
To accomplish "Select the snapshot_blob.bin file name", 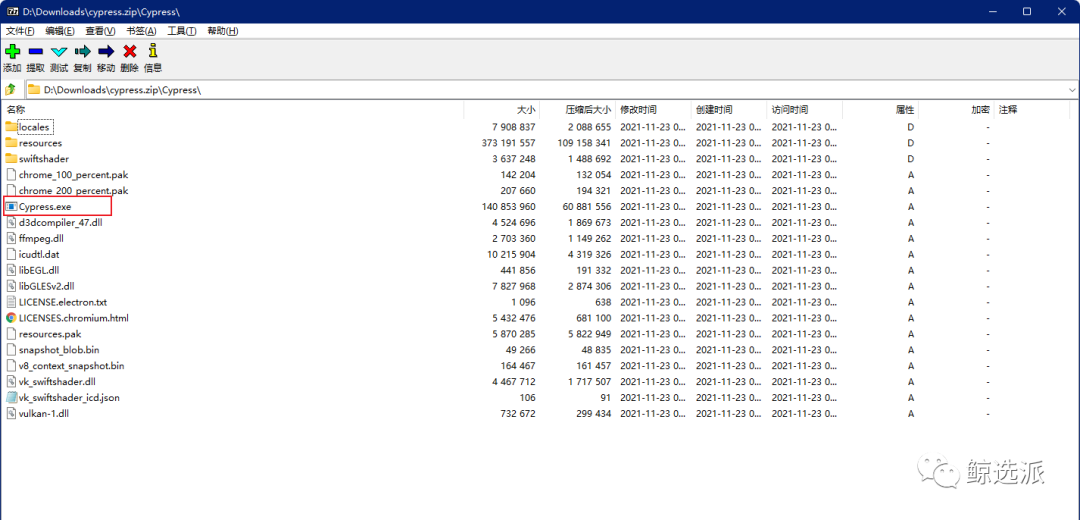I will 59,349.
